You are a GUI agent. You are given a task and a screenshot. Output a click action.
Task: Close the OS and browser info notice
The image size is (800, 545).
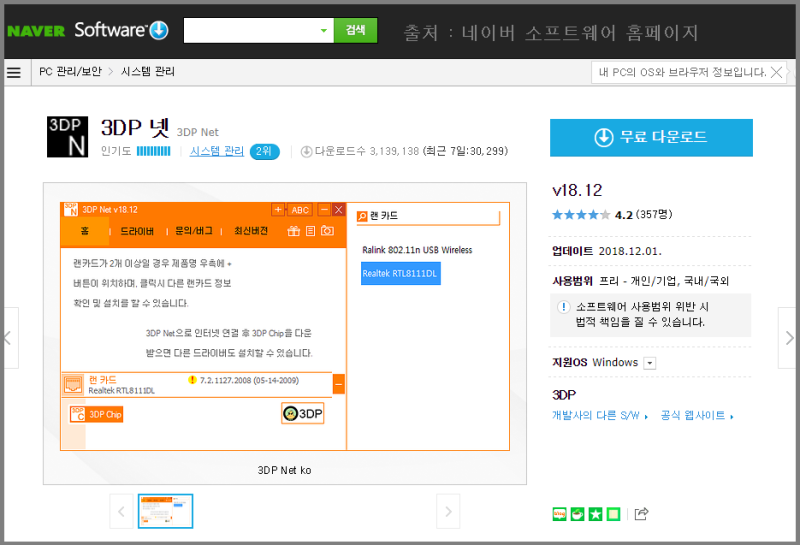776,72
